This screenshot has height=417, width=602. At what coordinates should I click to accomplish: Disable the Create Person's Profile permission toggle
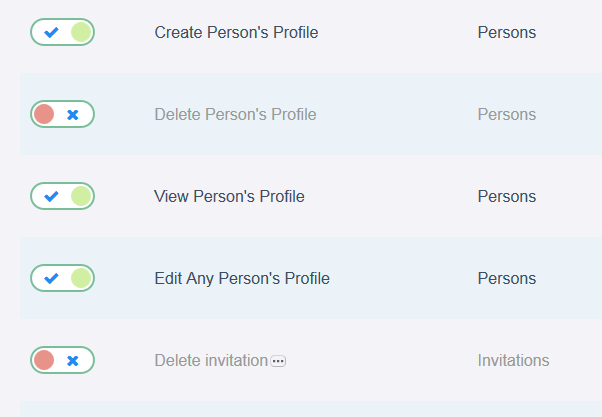click(x=62, y=32)
